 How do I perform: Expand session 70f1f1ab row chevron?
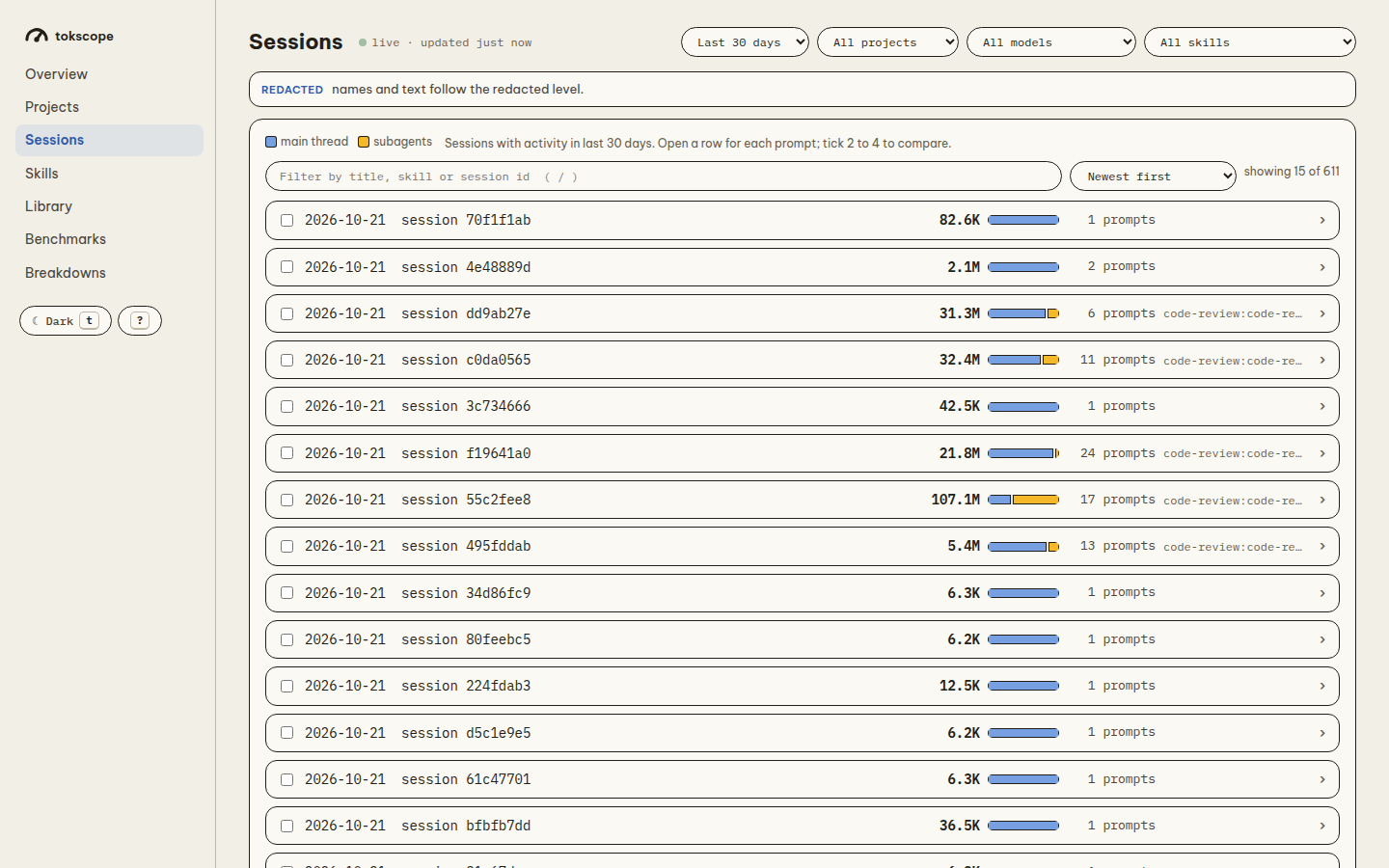[x=1322, y=220]
